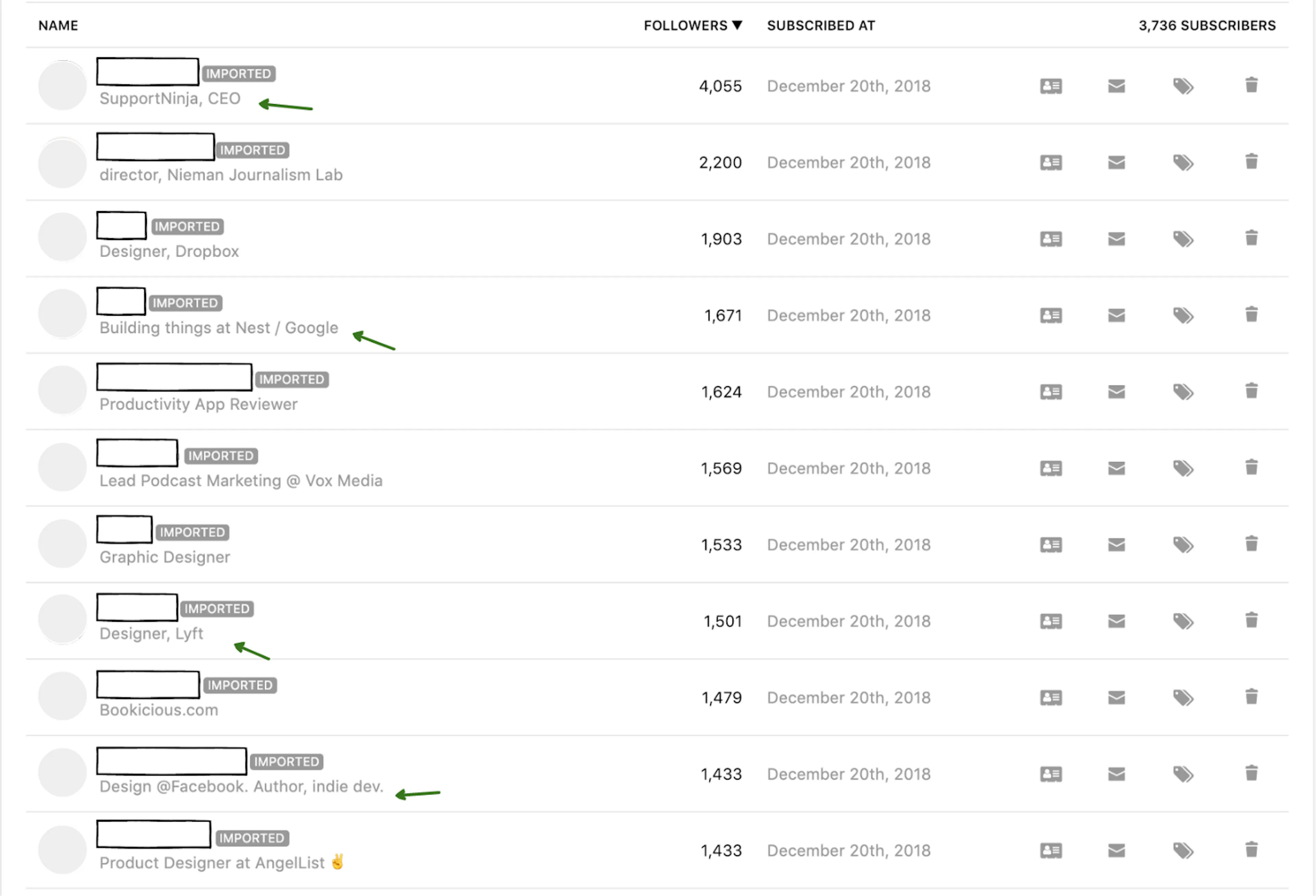Sort by Followers column arrow
Screen dimensions: 1316x896
(737, 25)
